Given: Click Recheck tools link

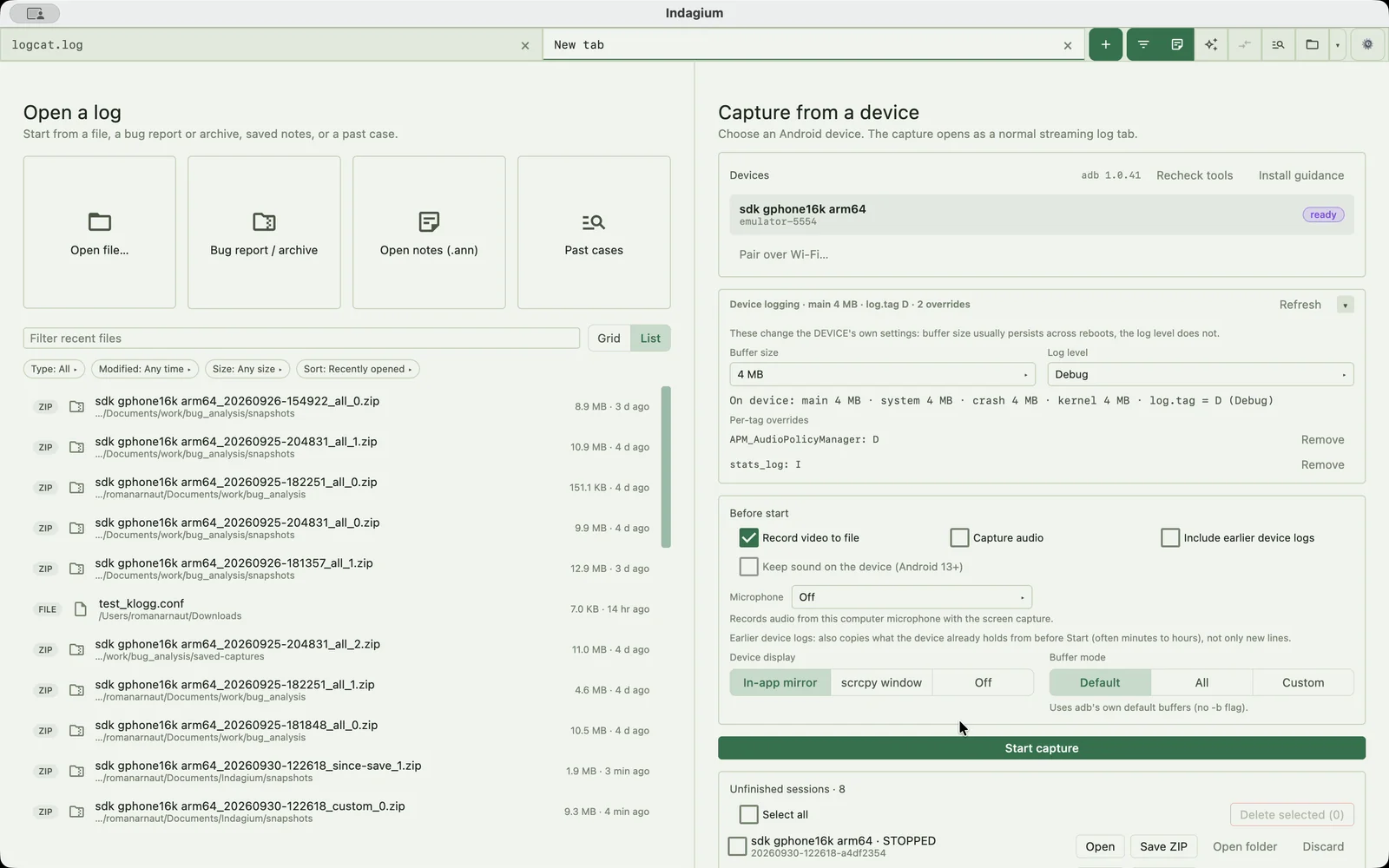Looking at the screenshot, I should pyautogui.click(x=1195, y=175).
